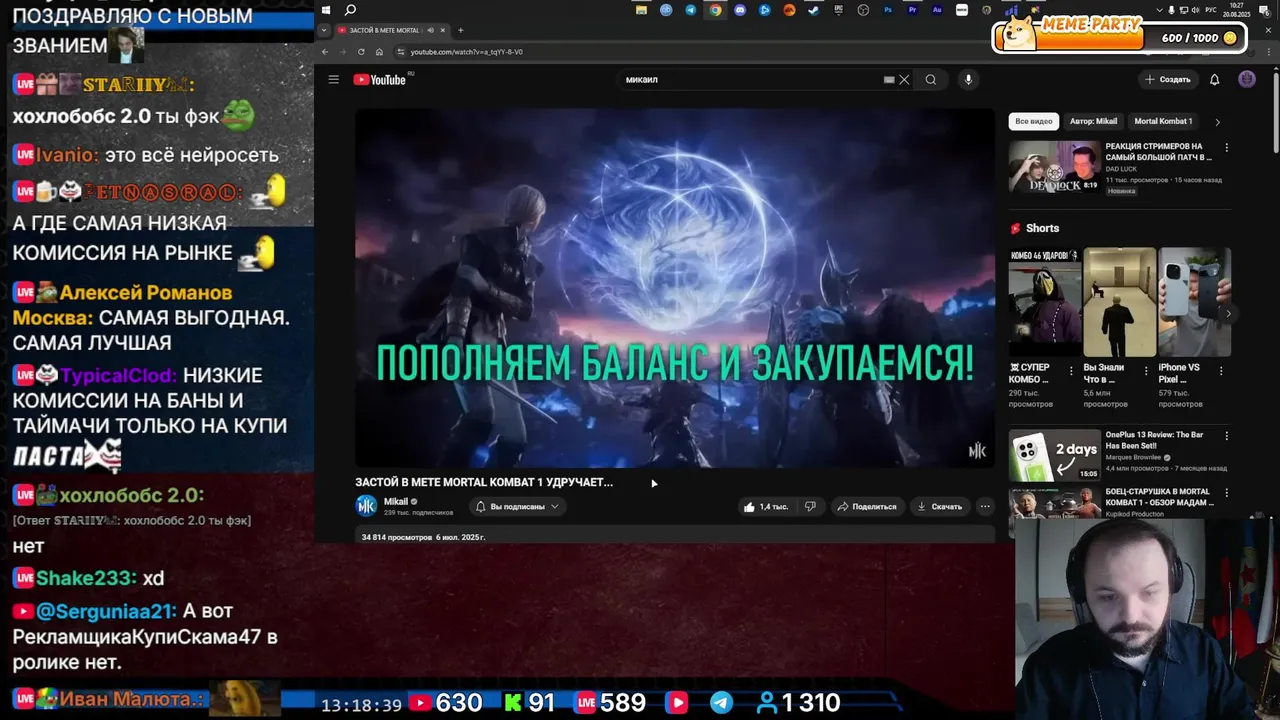Image resolution: width=1280 pixels, height=720 pixels.
Task: Open Photoshop from the taskbar
Action: click(x=888, y=10)
